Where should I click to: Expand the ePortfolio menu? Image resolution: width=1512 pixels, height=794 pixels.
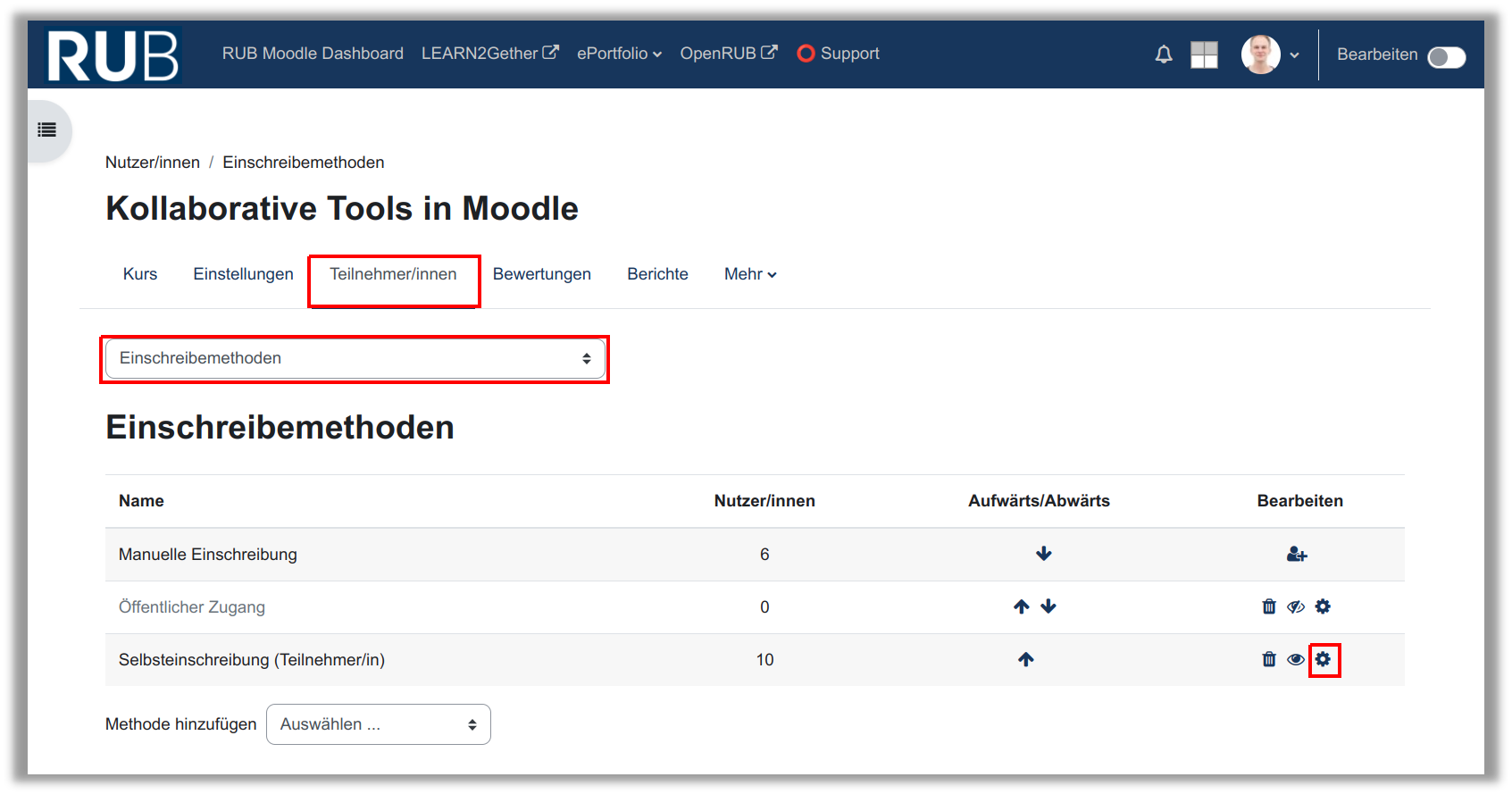[618, 54]
